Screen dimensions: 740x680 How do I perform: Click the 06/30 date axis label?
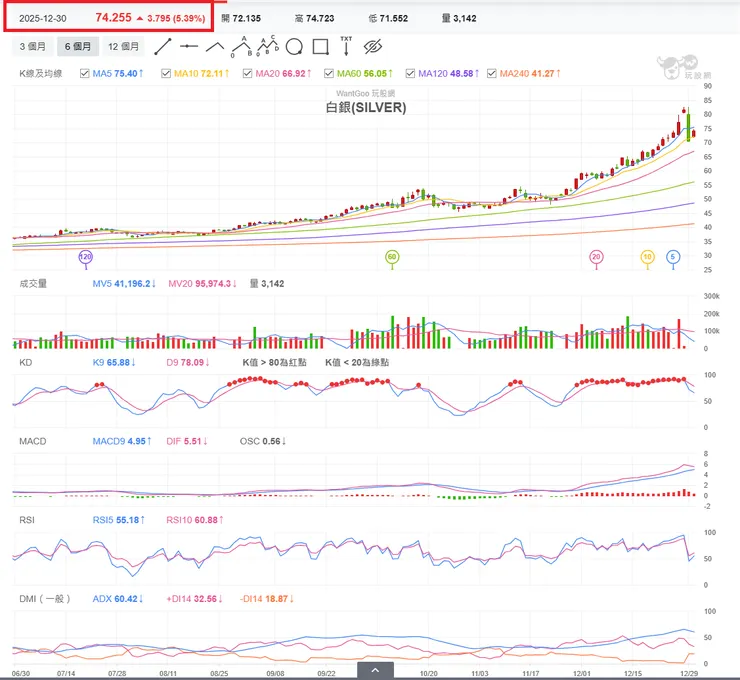click(x=21, y=673)
